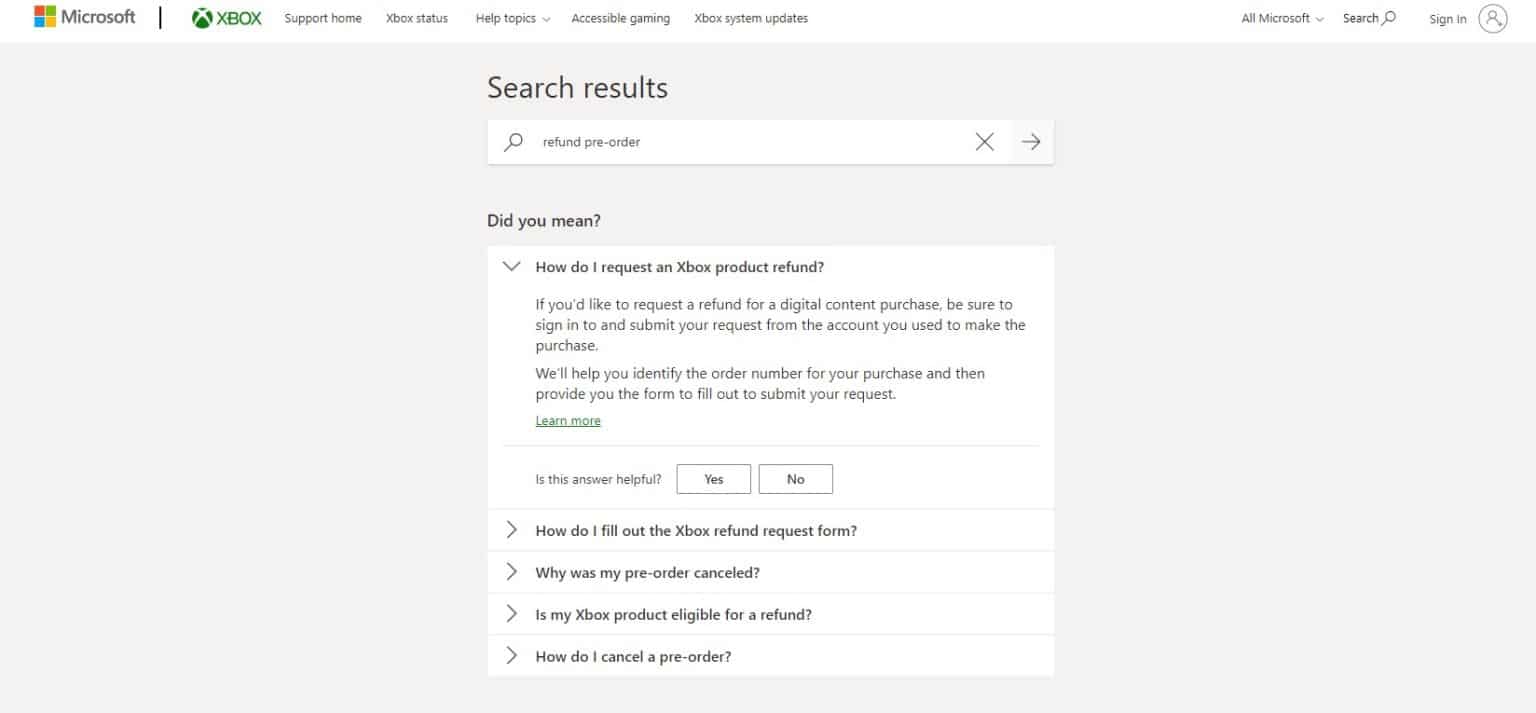Expand 'Why was my pre-order canceled?'
Image resolution: width=1536 pixels, height=713 pixels.
click(x=770, y=572)
